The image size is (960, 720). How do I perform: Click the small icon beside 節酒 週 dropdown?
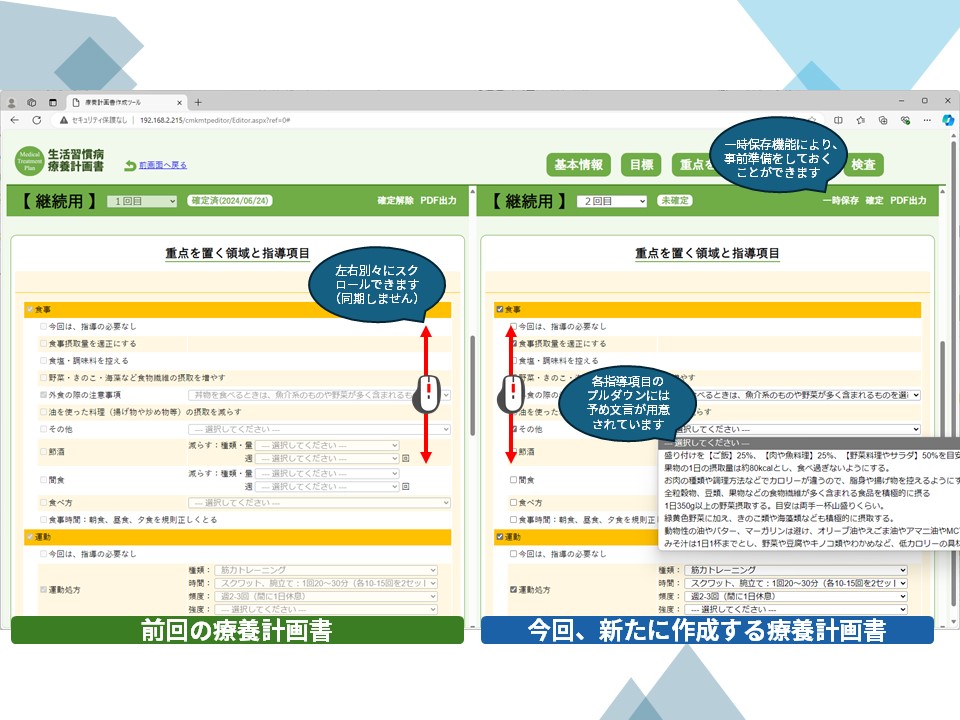(405, 459)
